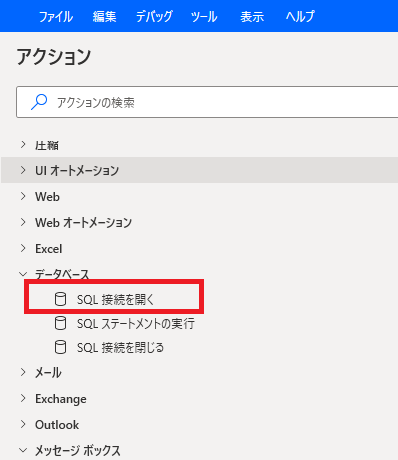The height and width of the screenshot is (460, 398).
Task: Open the ツール menu
Action: (204, 16)
